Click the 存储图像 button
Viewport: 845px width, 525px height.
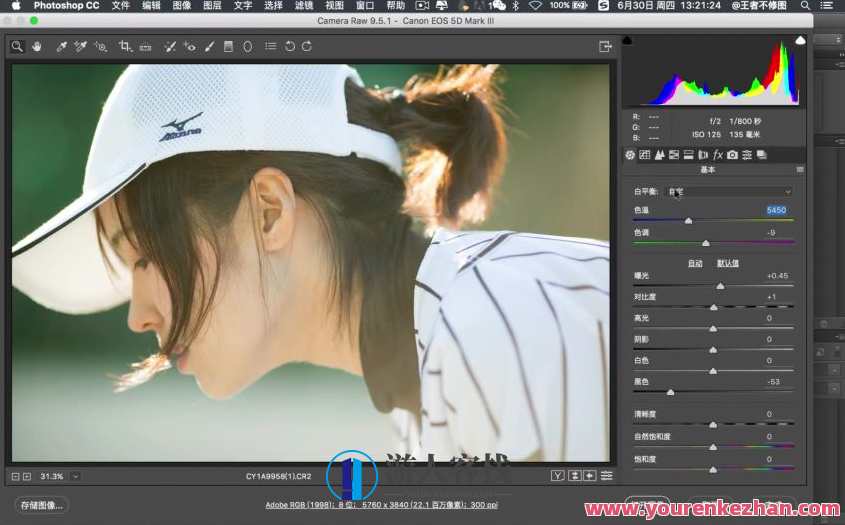(x=41, y=505)
